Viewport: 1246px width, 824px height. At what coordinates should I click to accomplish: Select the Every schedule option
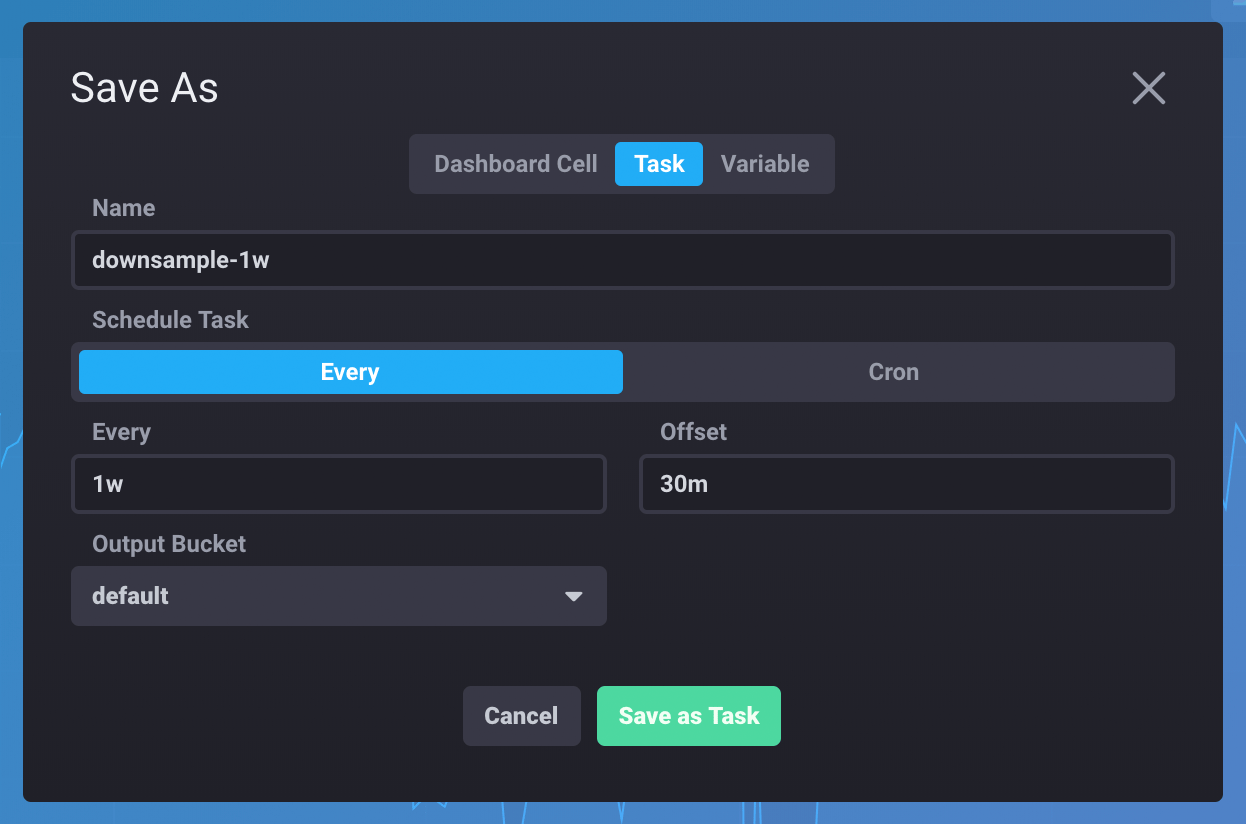pyautogui.click(x=350, y=372)
